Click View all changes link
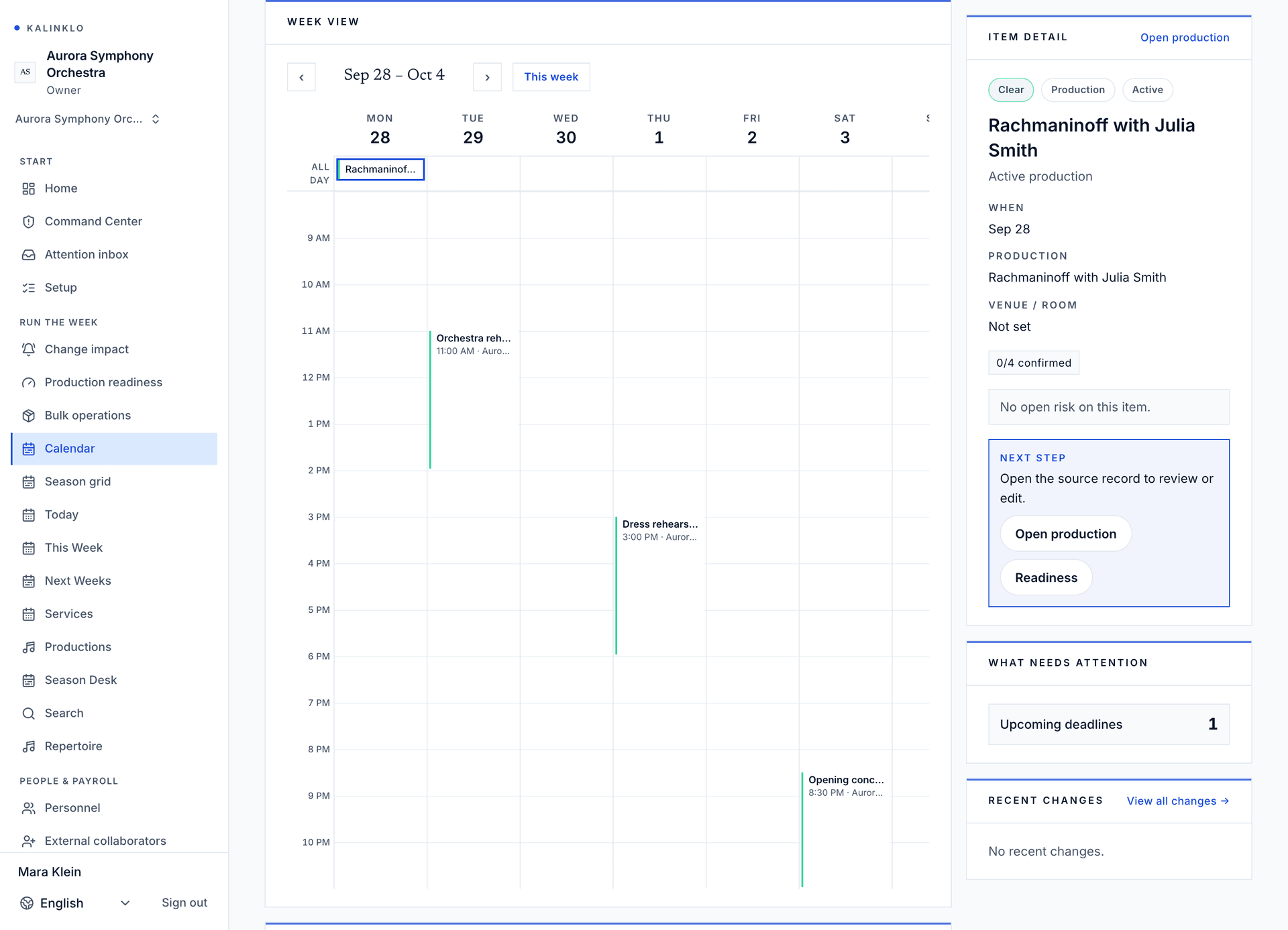The width and height of the screenshot is (1288, 930). coord(1178,801)
